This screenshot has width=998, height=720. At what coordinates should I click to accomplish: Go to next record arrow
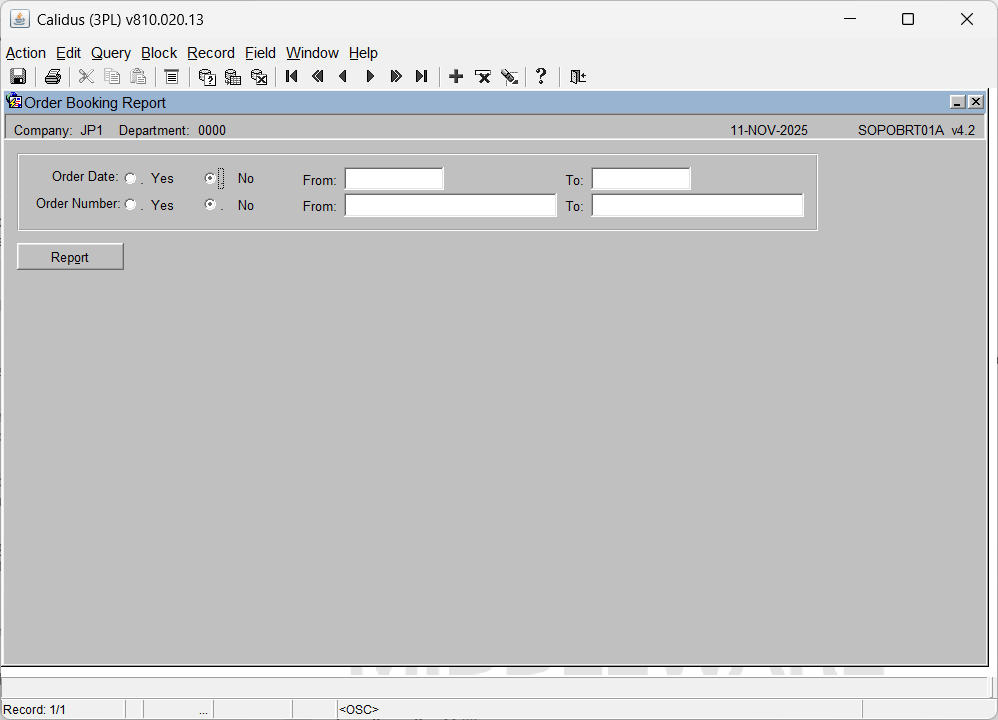(370, 77)
